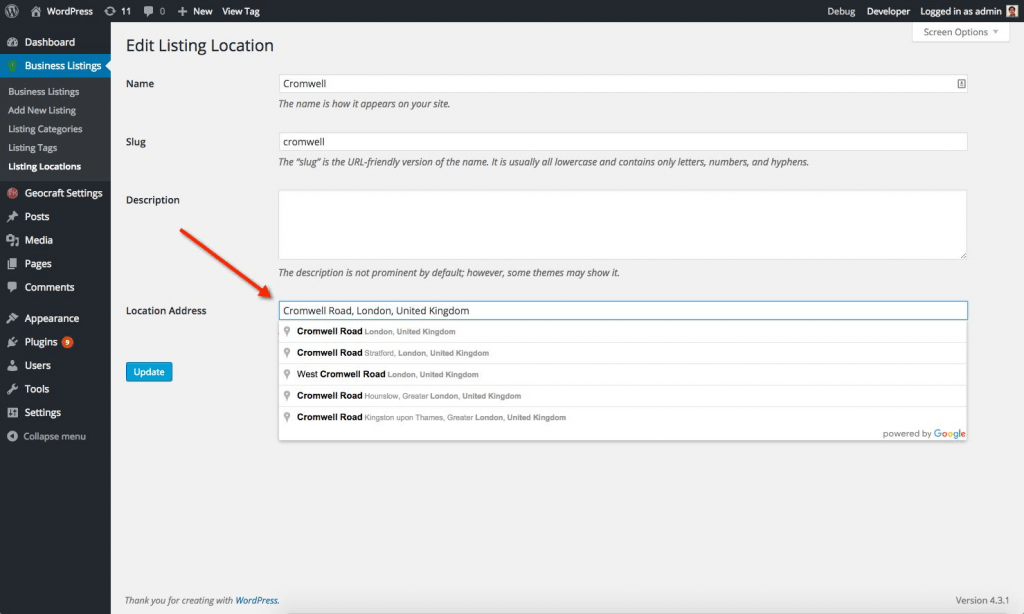Open Geocraft Settings in the sidebar
1024x614 pixels.
63,193
